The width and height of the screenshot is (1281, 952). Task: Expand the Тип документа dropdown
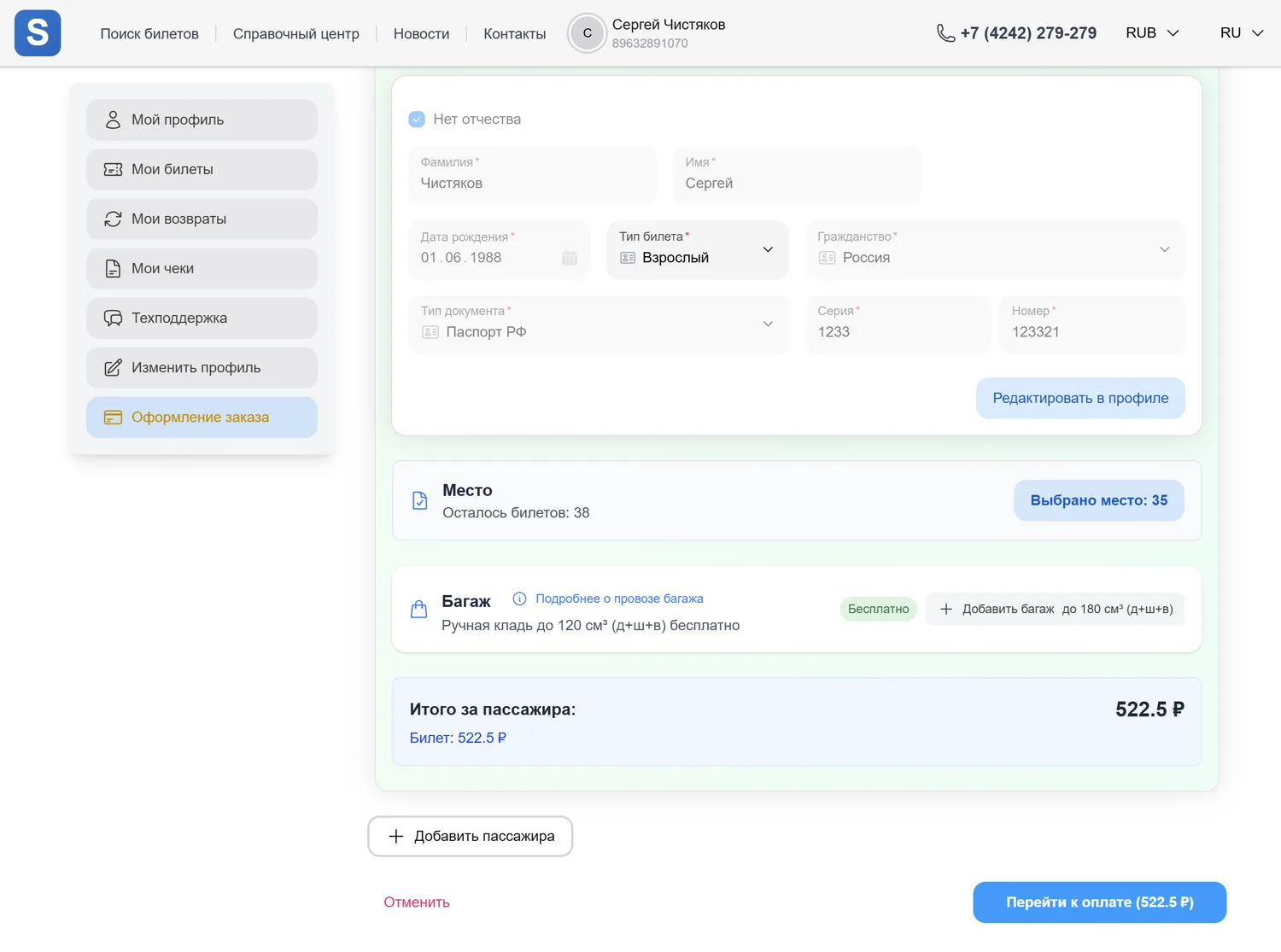599,324
